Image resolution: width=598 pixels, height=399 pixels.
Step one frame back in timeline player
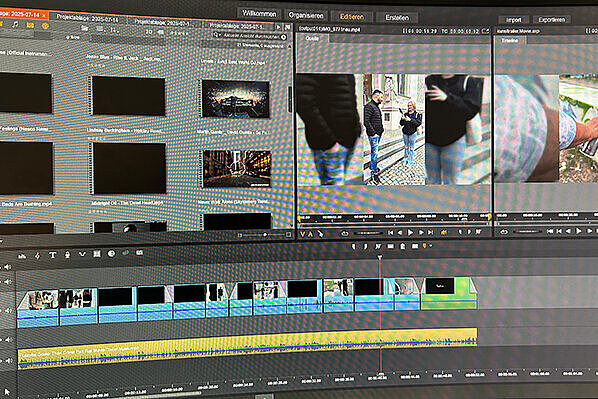tap(568, 231)
